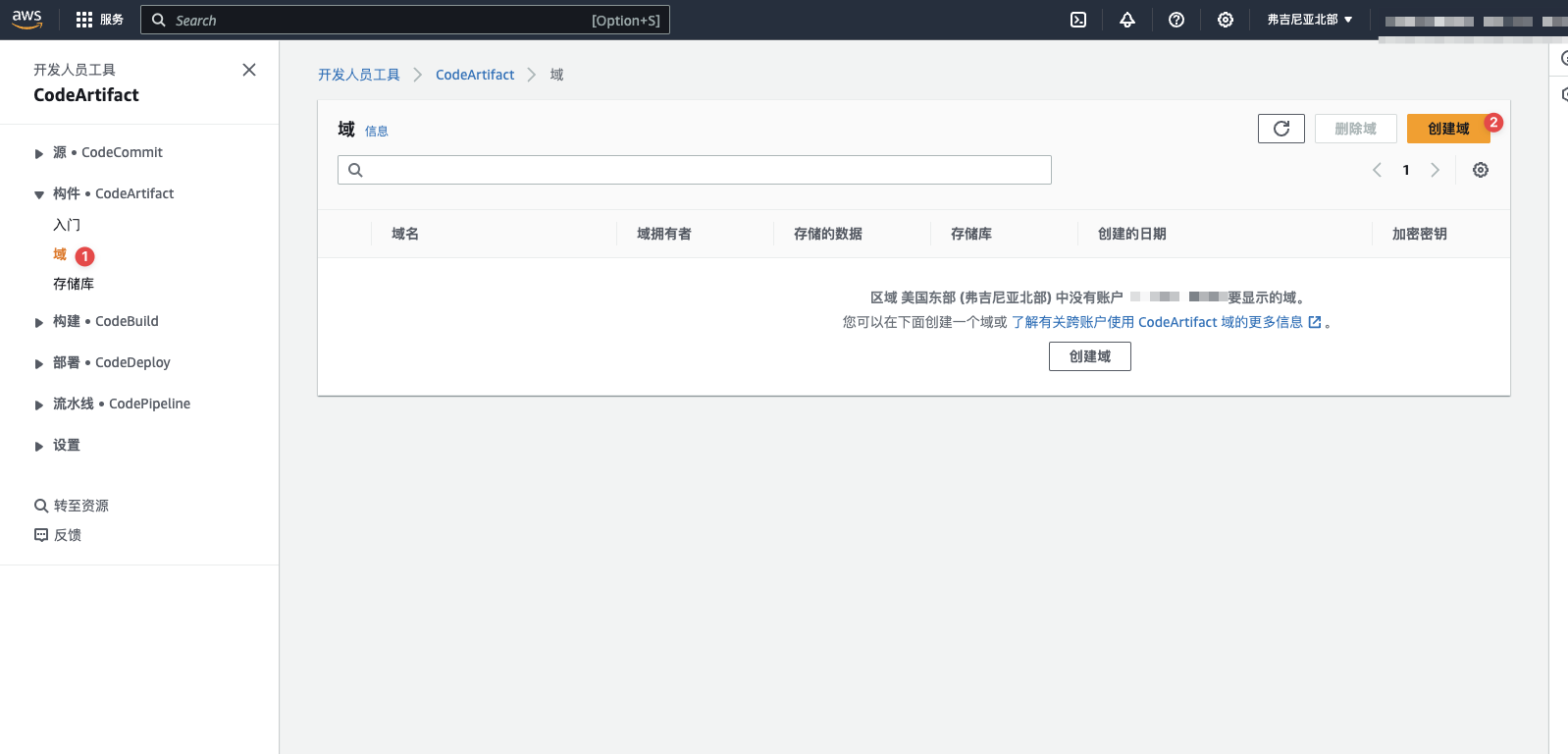Viewport: 1568px width, 754px height.
Task: Focus the top AWS Search box
Action: point(405,20)
